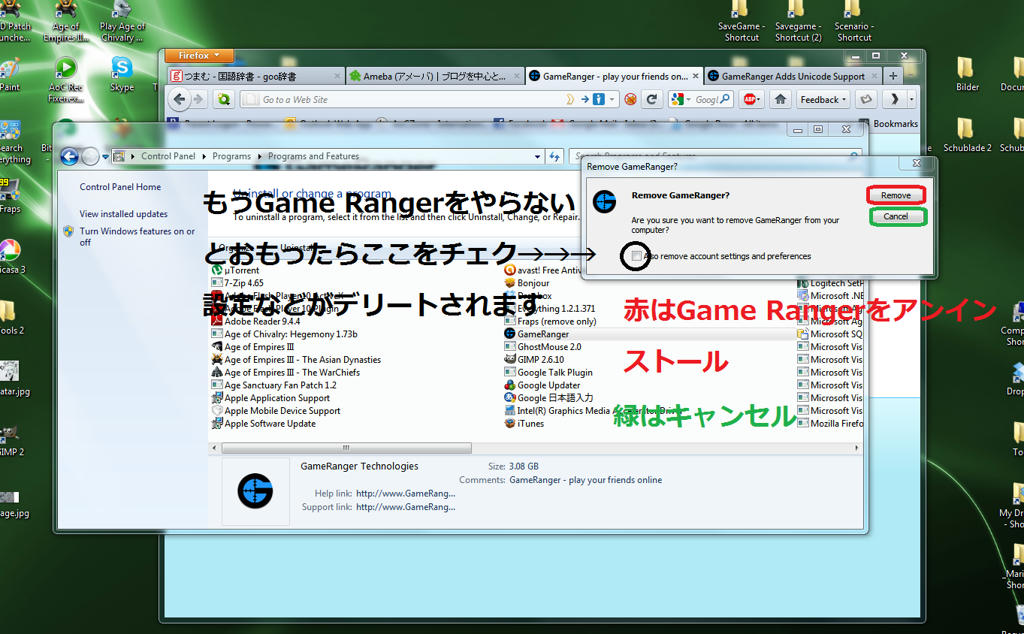The width and height of the screenshot is (1024, 634).
Task: Select the iTunes program entry
Action: pos(530,424)
